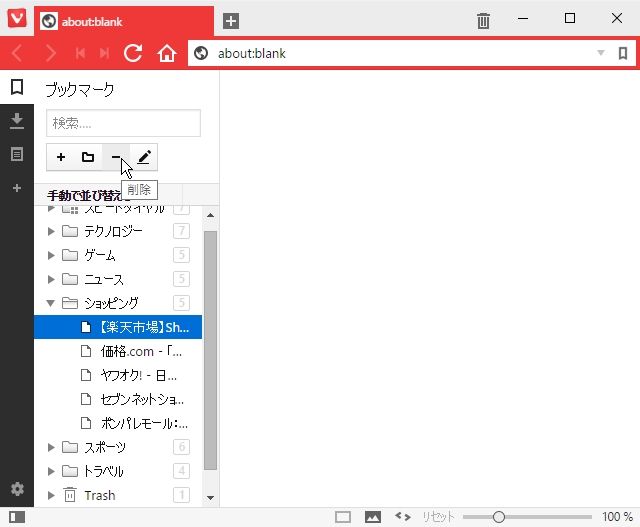Select the テクノロジー folder row
Image resolution: width=640 pixels, height=527 pixels.
coord(118,231)
